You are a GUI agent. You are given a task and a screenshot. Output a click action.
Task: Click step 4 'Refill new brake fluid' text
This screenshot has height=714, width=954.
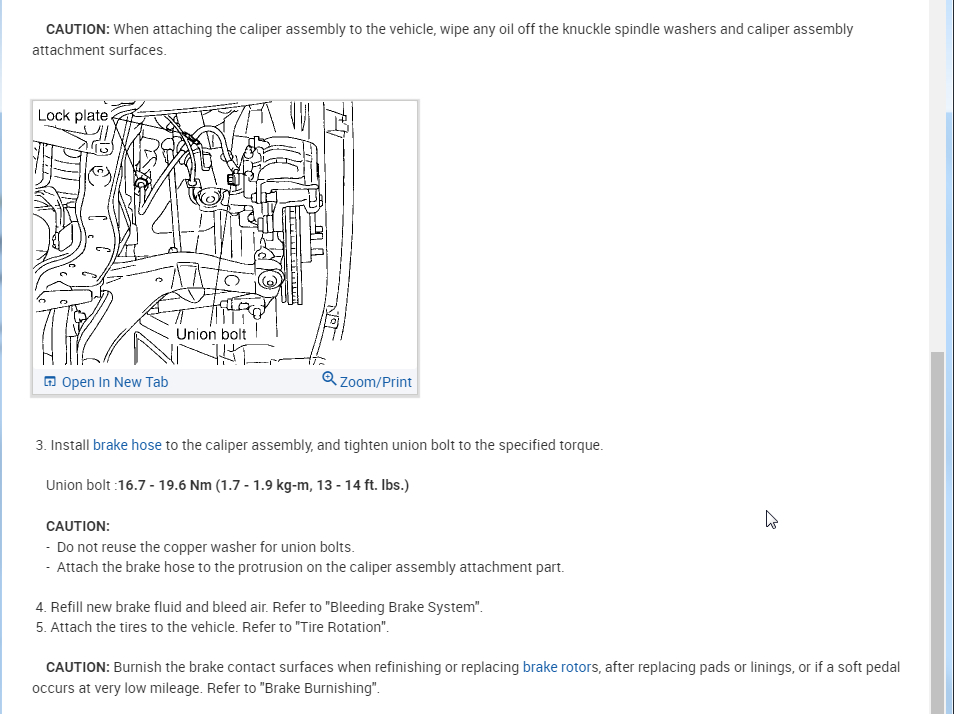(259, 607)
